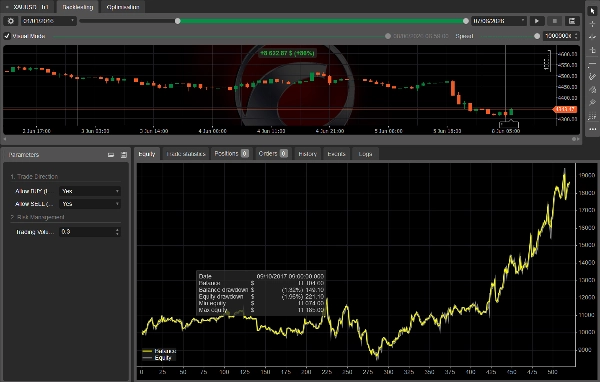Open the Trade statistics tab
The image size is (600, 382).
[186, 154]
